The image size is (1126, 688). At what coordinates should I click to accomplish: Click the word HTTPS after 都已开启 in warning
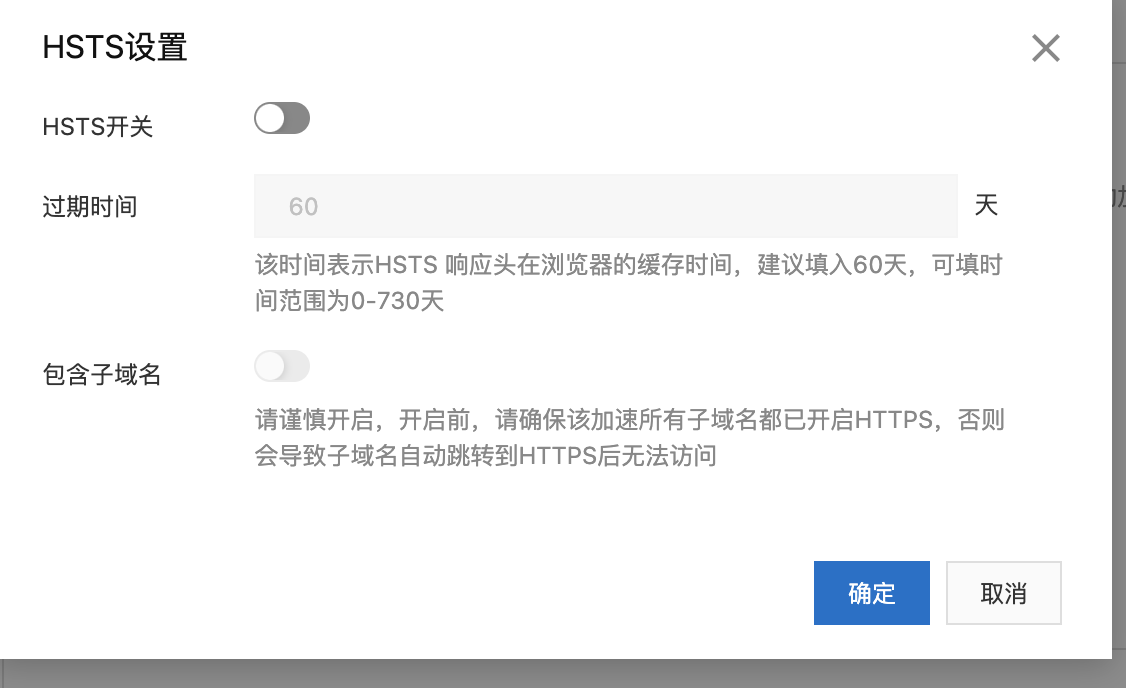pyautogui.click(x=894, y=419)
